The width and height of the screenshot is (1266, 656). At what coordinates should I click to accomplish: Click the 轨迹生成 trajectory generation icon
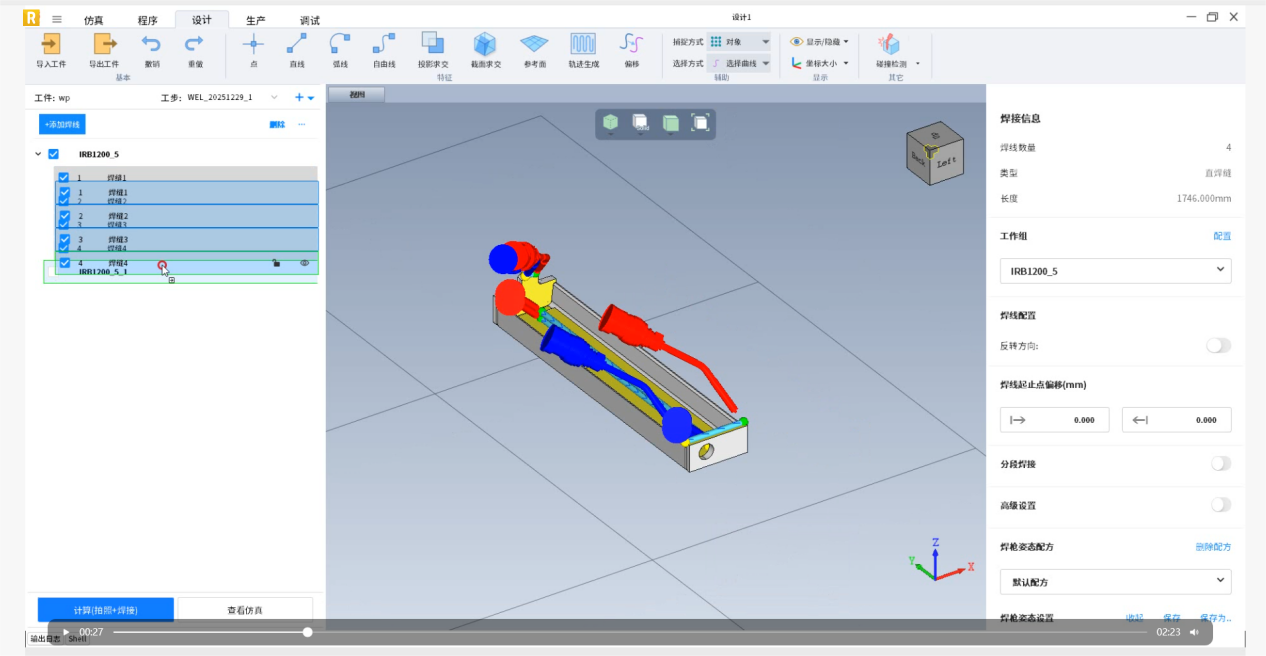[x=584, y=44]
